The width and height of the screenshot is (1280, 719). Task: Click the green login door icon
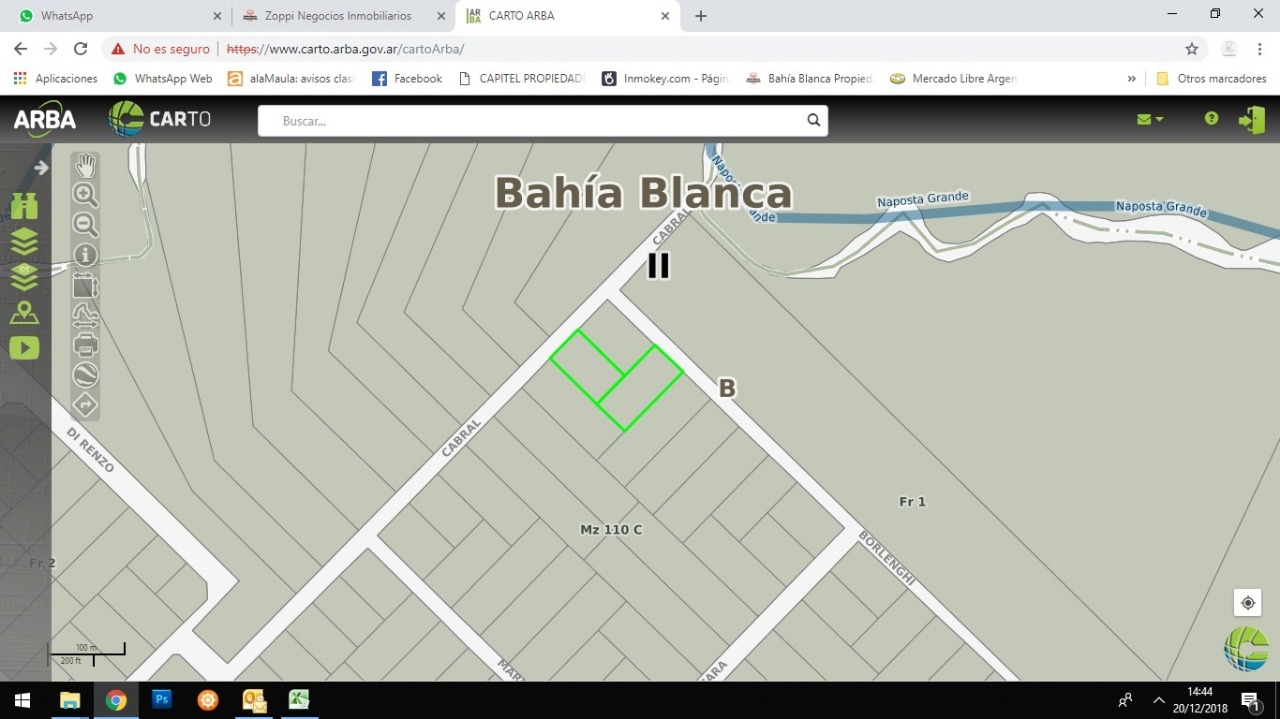(x=1251, y=120)
